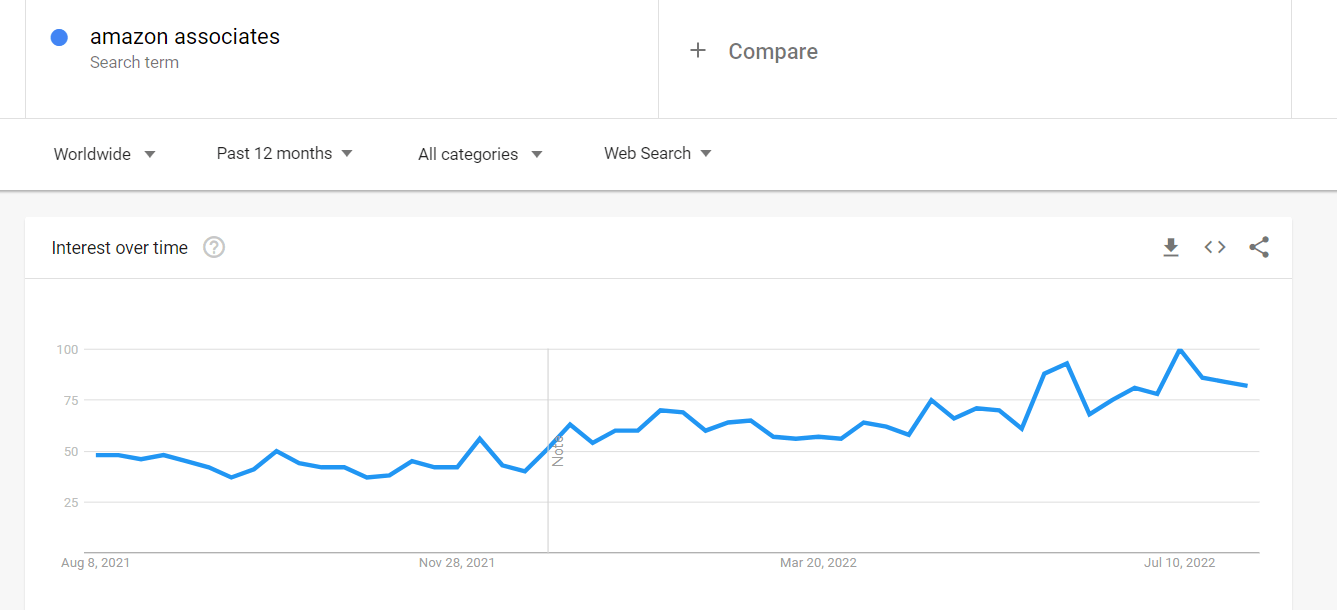1337x610 pixels.
Task: Open the Past 12 months time range dropdown
Action: point(285,153)
